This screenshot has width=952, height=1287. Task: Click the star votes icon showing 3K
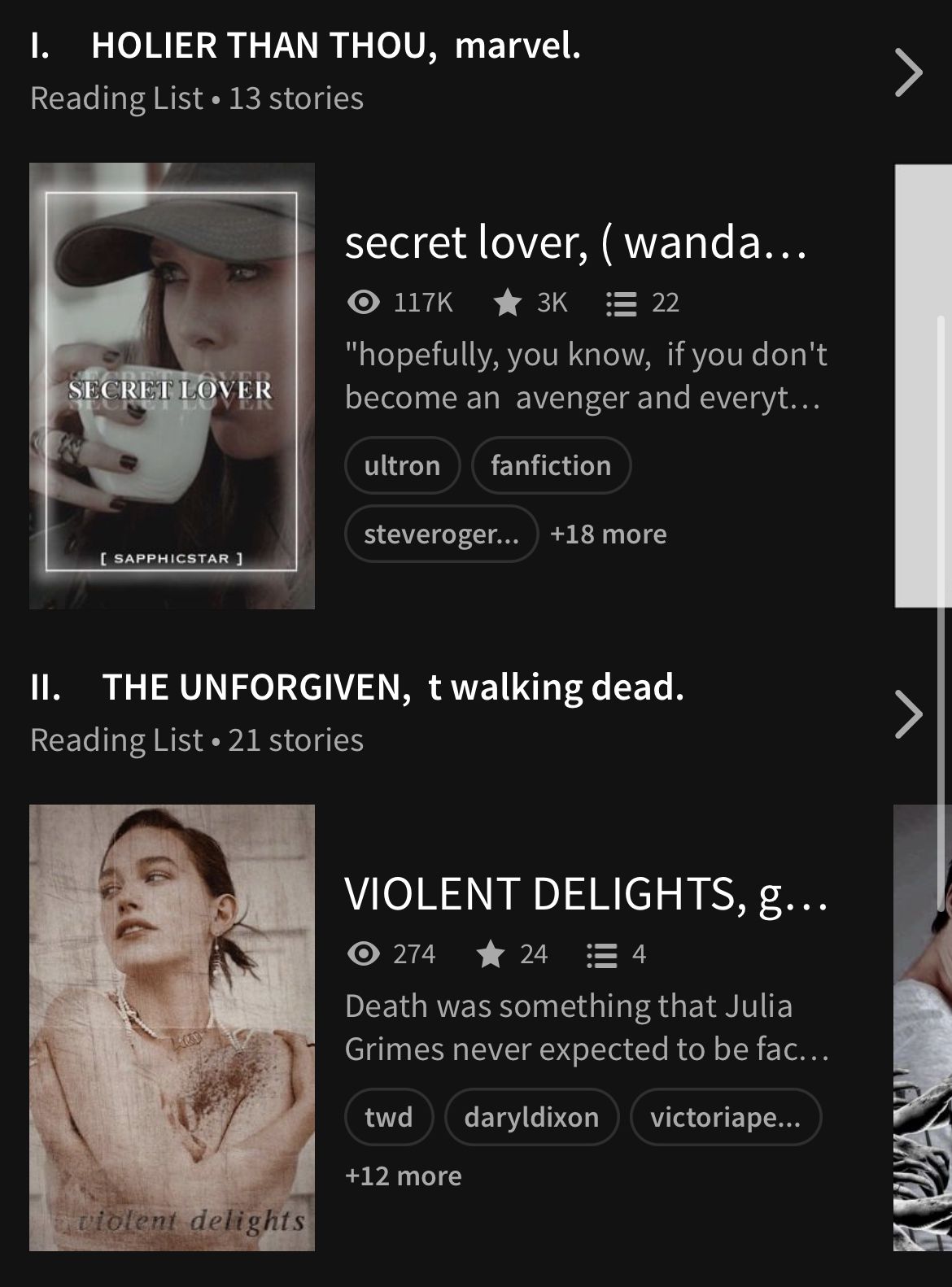[508, 303]
